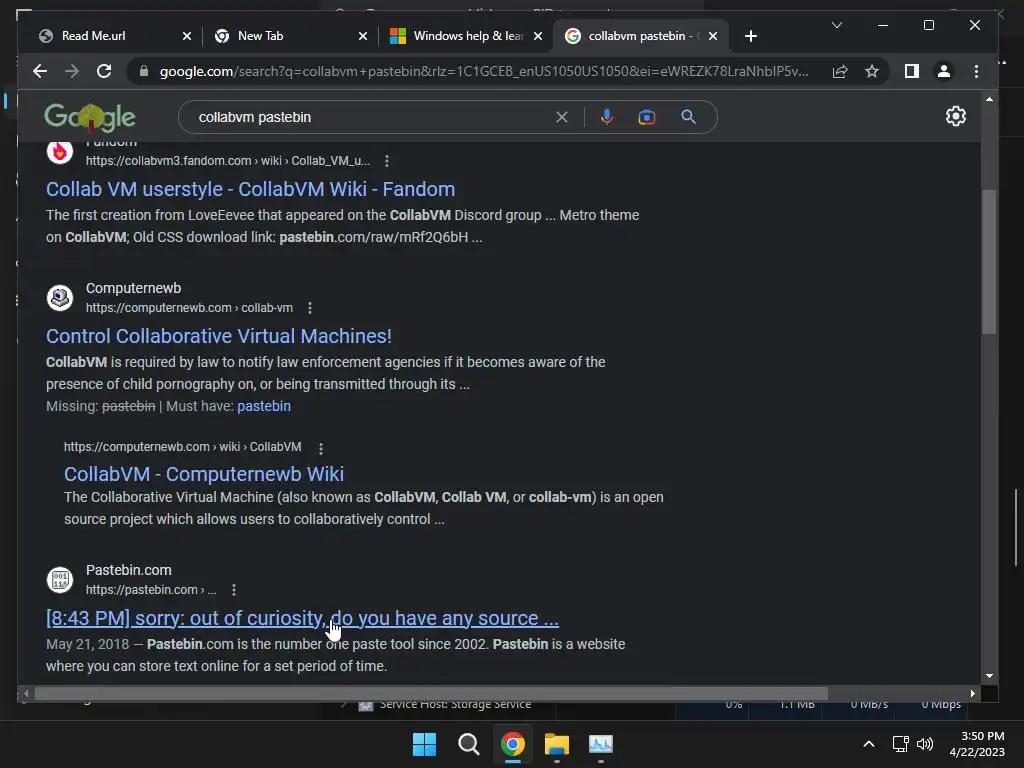
Task: Open a new tab with the plus button
Action: pyautogui.click(x=751, y=36)
